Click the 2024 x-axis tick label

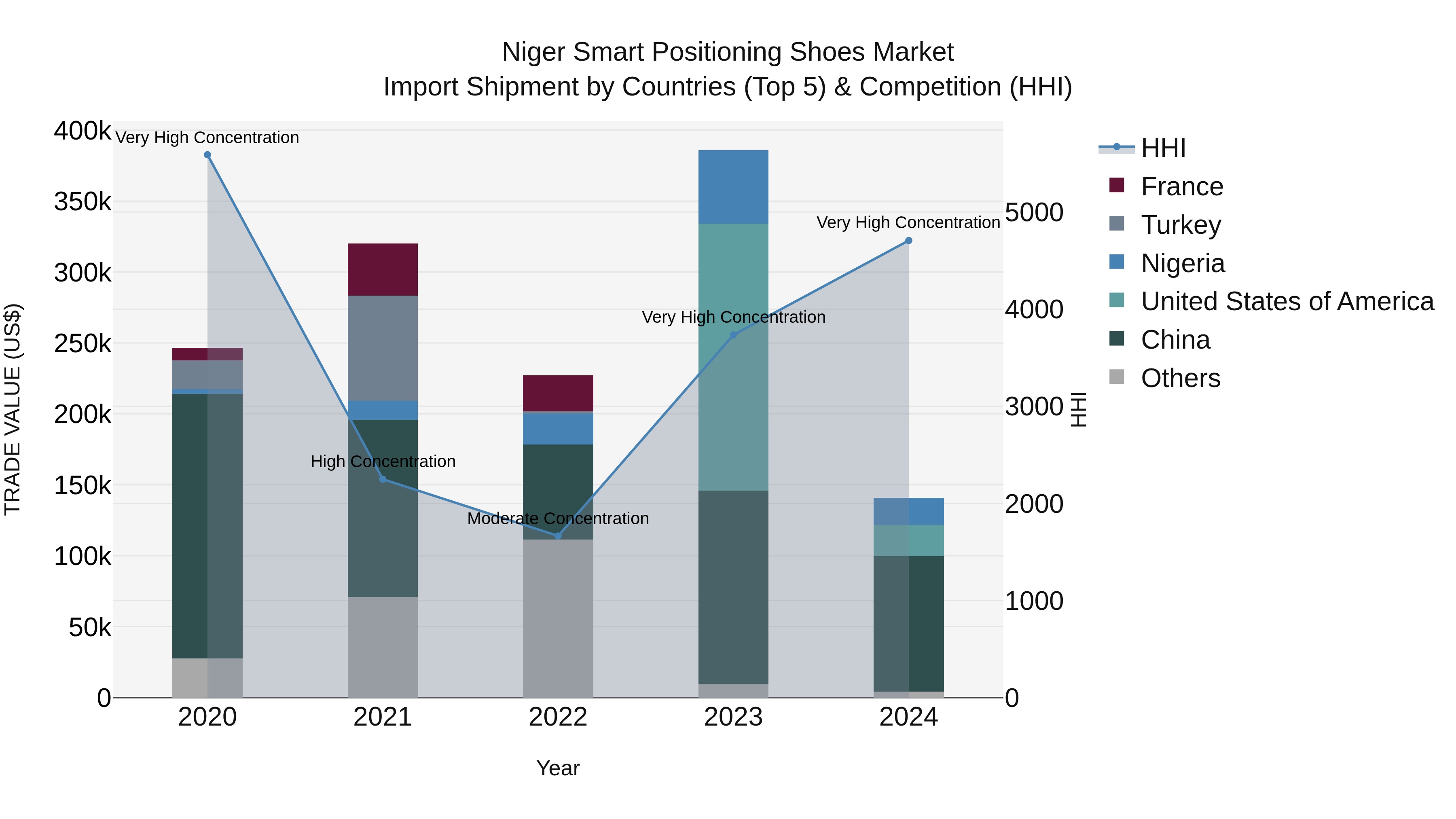click(x=909, y=717)
